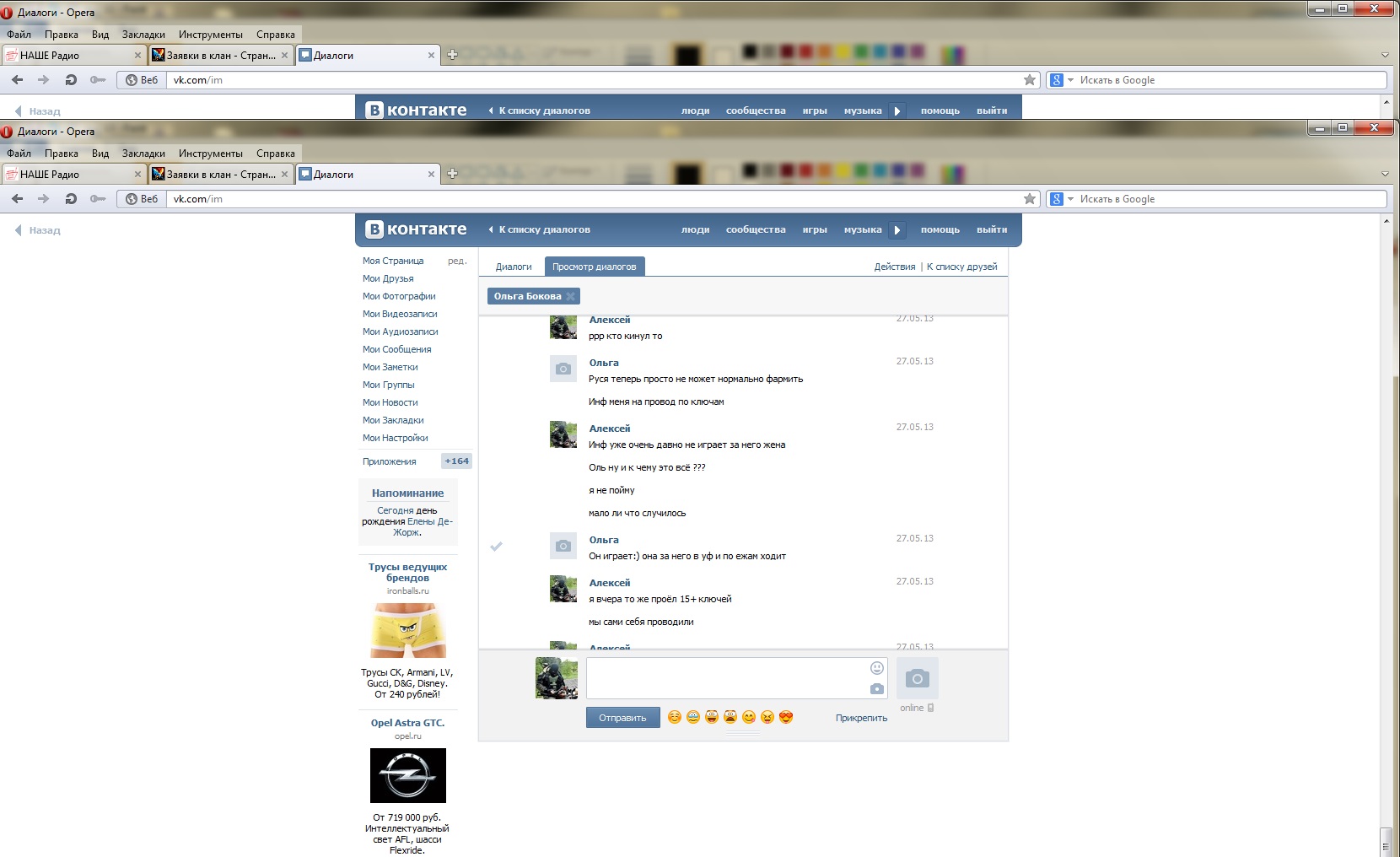Open the Действия actions menu
The image size is (1400, 857).
[895, 267]
